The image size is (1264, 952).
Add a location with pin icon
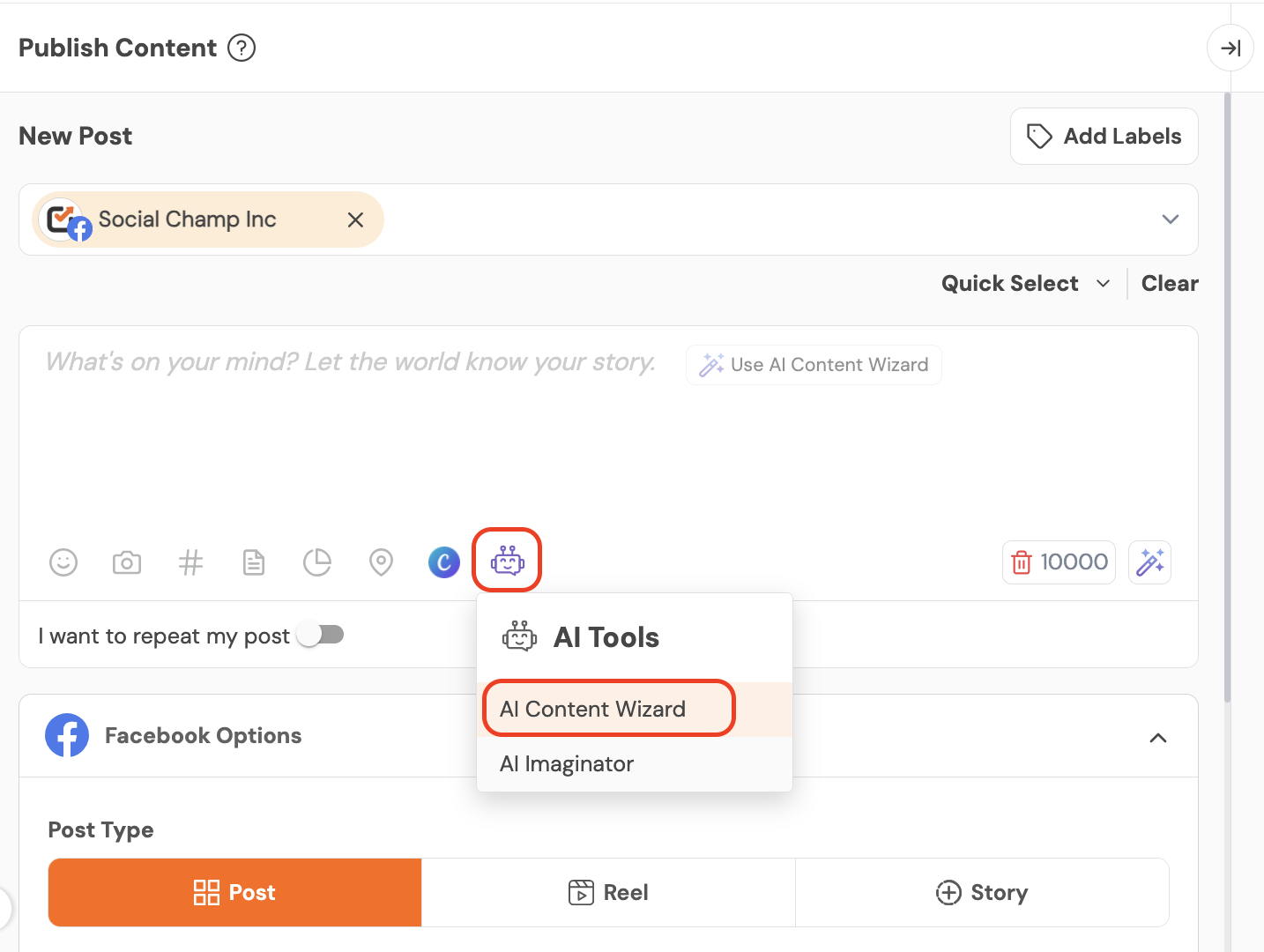(x=381, y=562)
